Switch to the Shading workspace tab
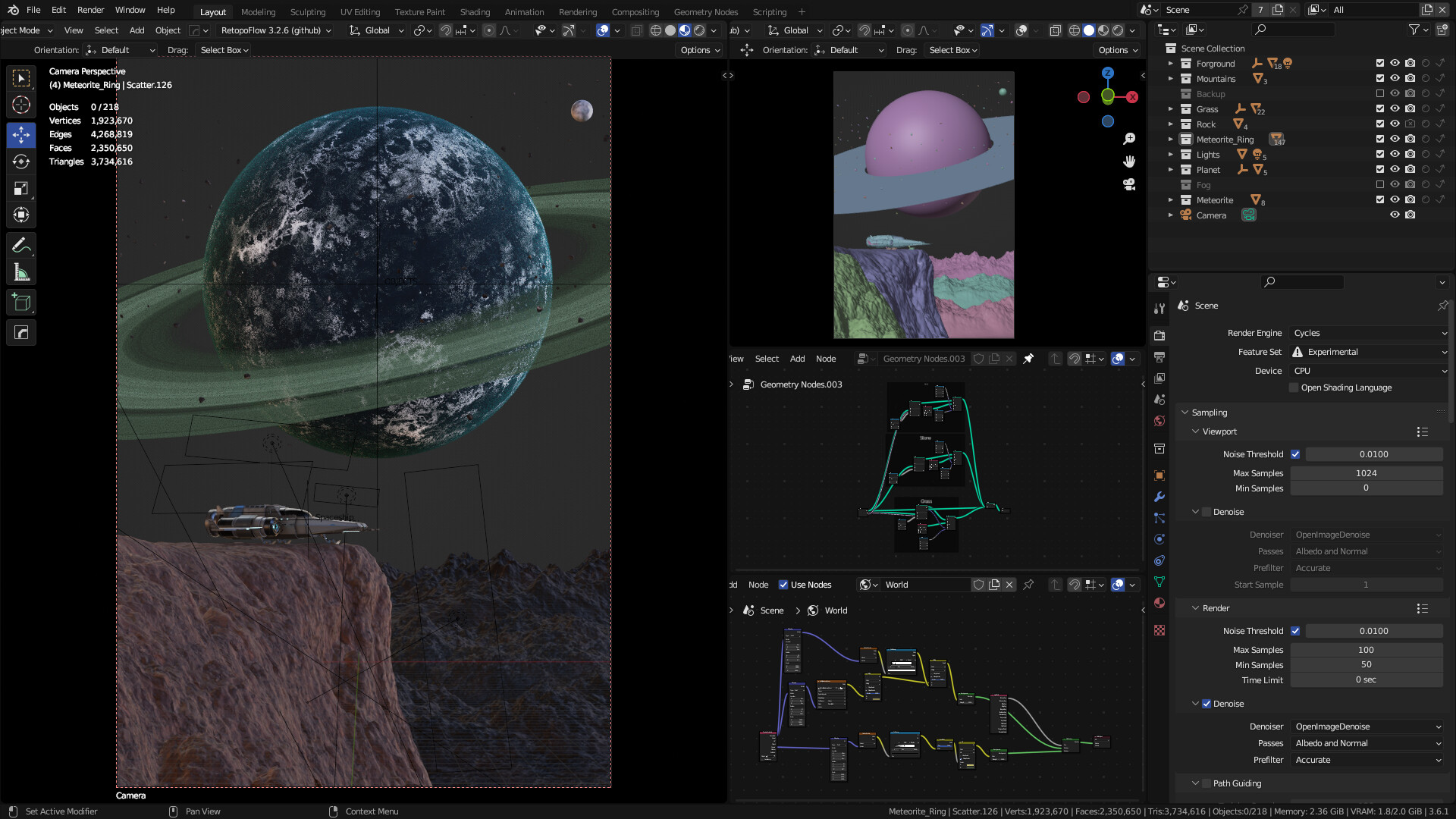The image size is (1456, 819). 475,11
